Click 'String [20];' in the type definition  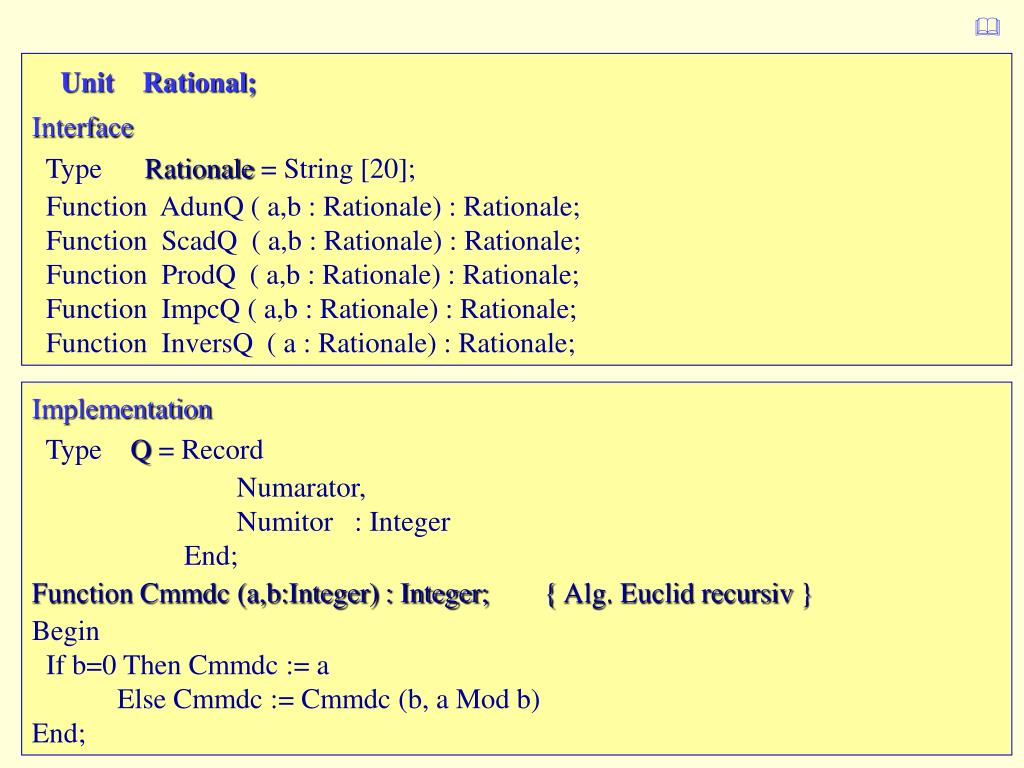click(349, 170)
